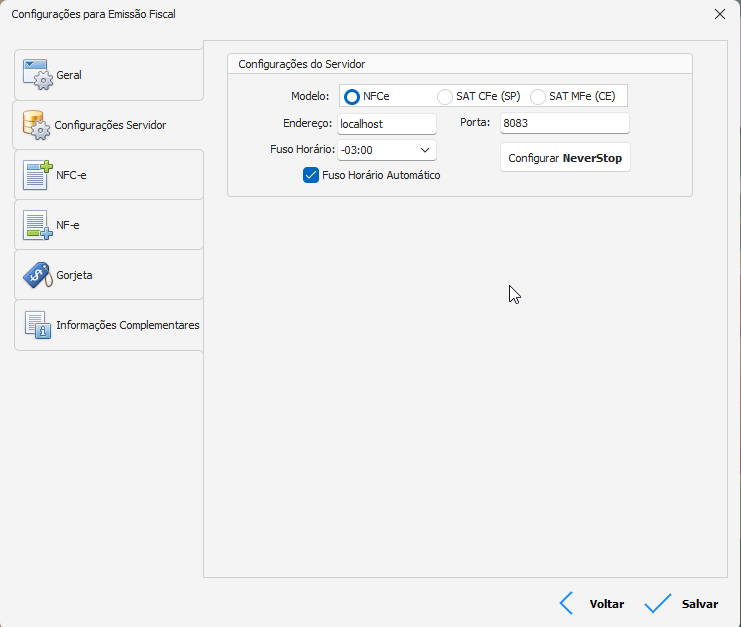
Task: Click the Configurações Servidor database icon
Action: point(36,125)
